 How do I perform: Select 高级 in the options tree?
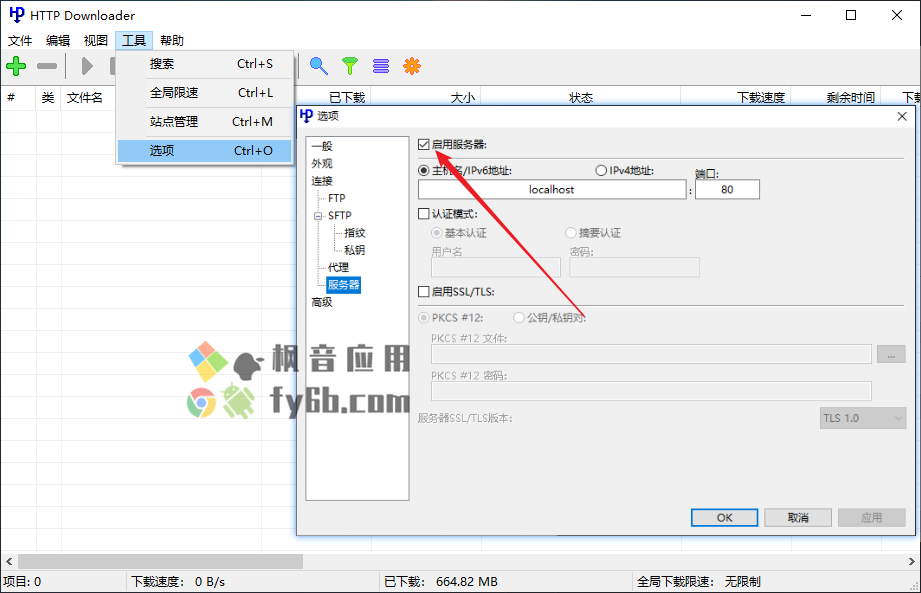click(x=322, y=302)
